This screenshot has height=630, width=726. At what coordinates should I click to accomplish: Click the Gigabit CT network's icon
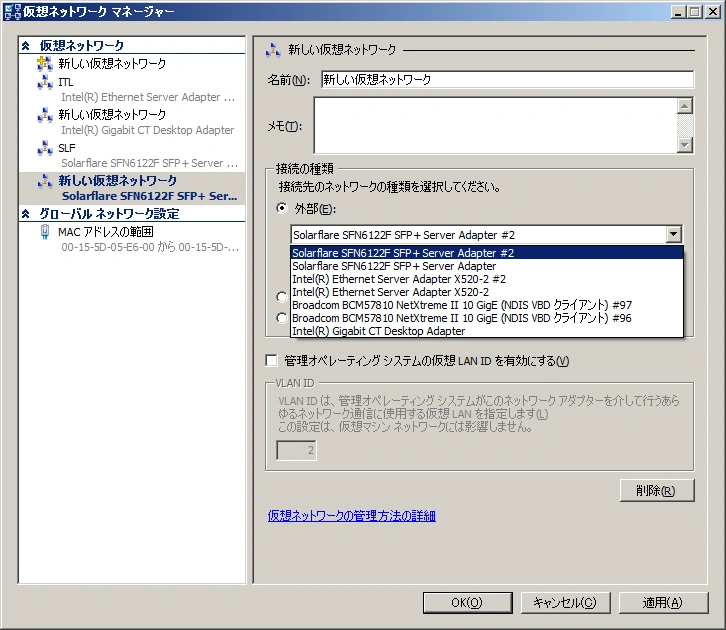45,115
